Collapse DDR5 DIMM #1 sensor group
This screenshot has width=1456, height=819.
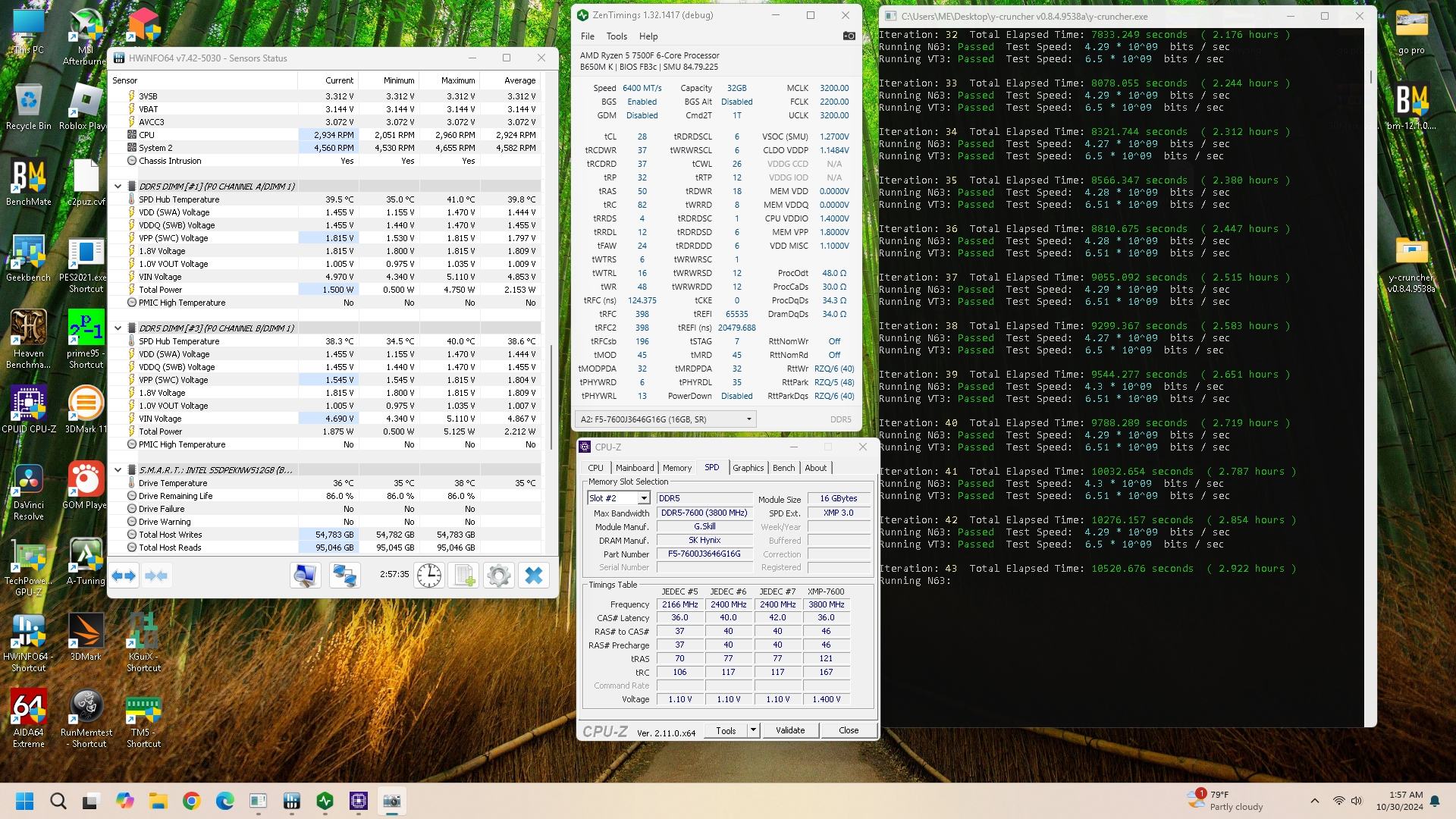(118, 186)
